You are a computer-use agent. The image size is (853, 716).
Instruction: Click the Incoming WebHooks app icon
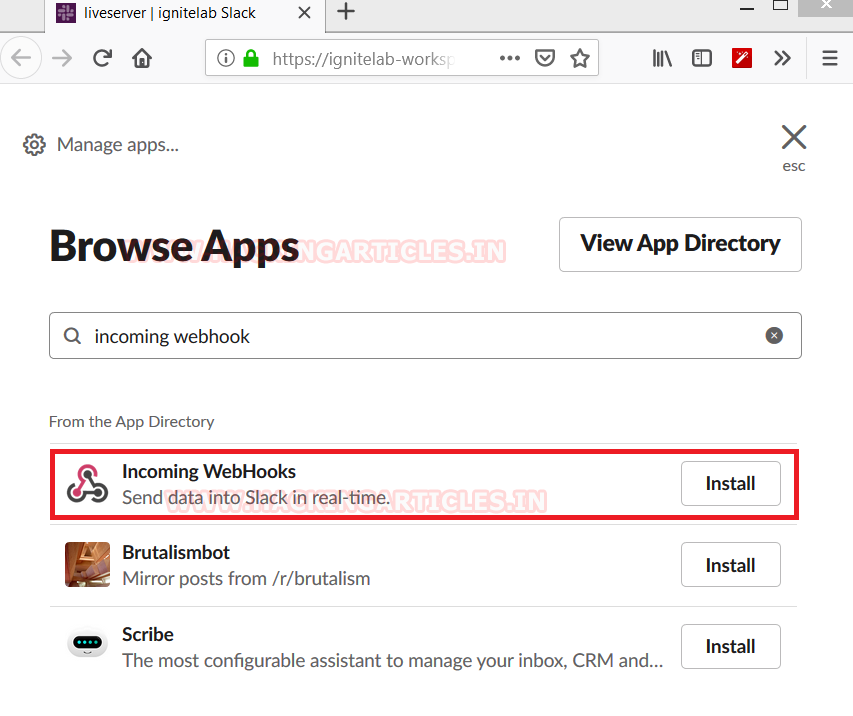click(87, 484)
